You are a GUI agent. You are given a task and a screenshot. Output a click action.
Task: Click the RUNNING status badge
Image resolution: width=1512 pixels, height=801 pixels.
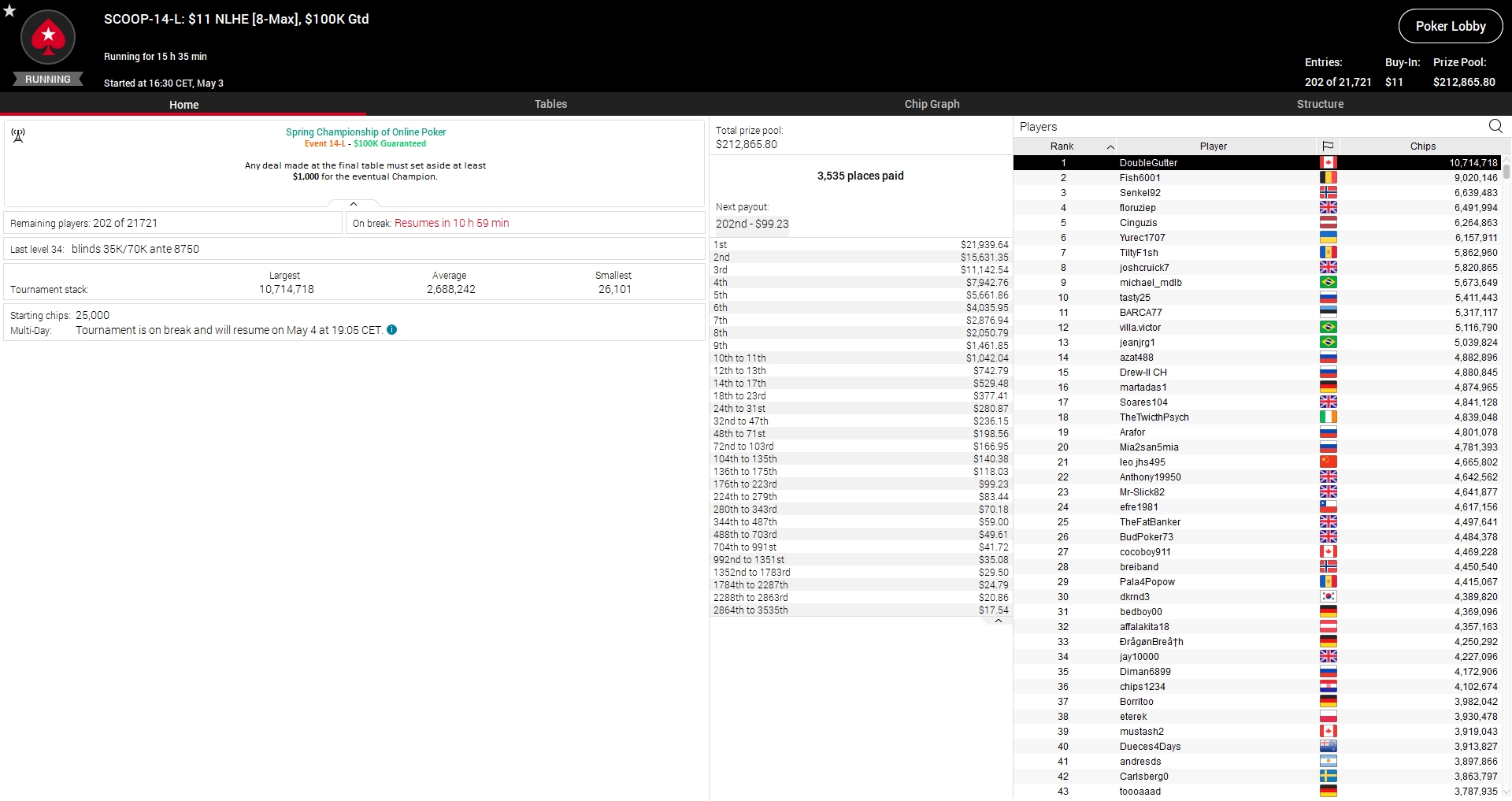tap(48, 79)
